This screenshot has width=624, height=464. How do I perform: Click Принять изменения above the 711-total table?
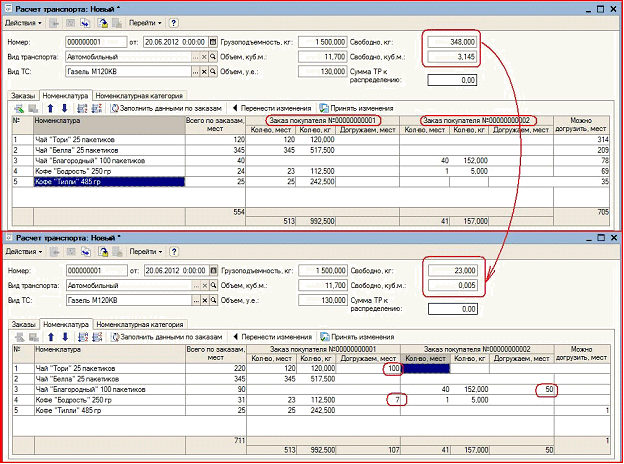point(357,337)
